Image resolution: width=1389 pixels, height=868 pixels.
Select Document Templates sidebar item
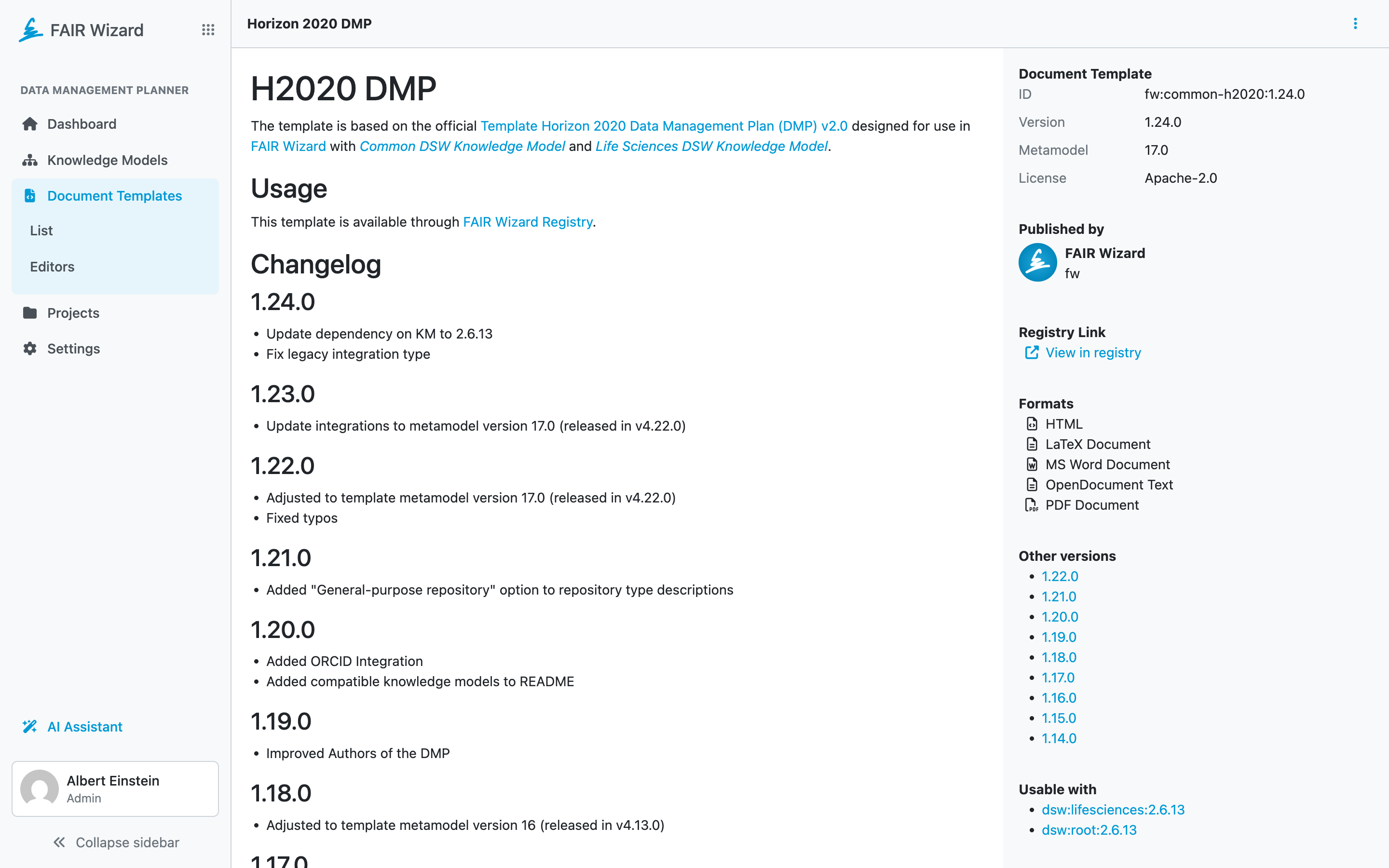pyautogui.click(x=115, y=196)
